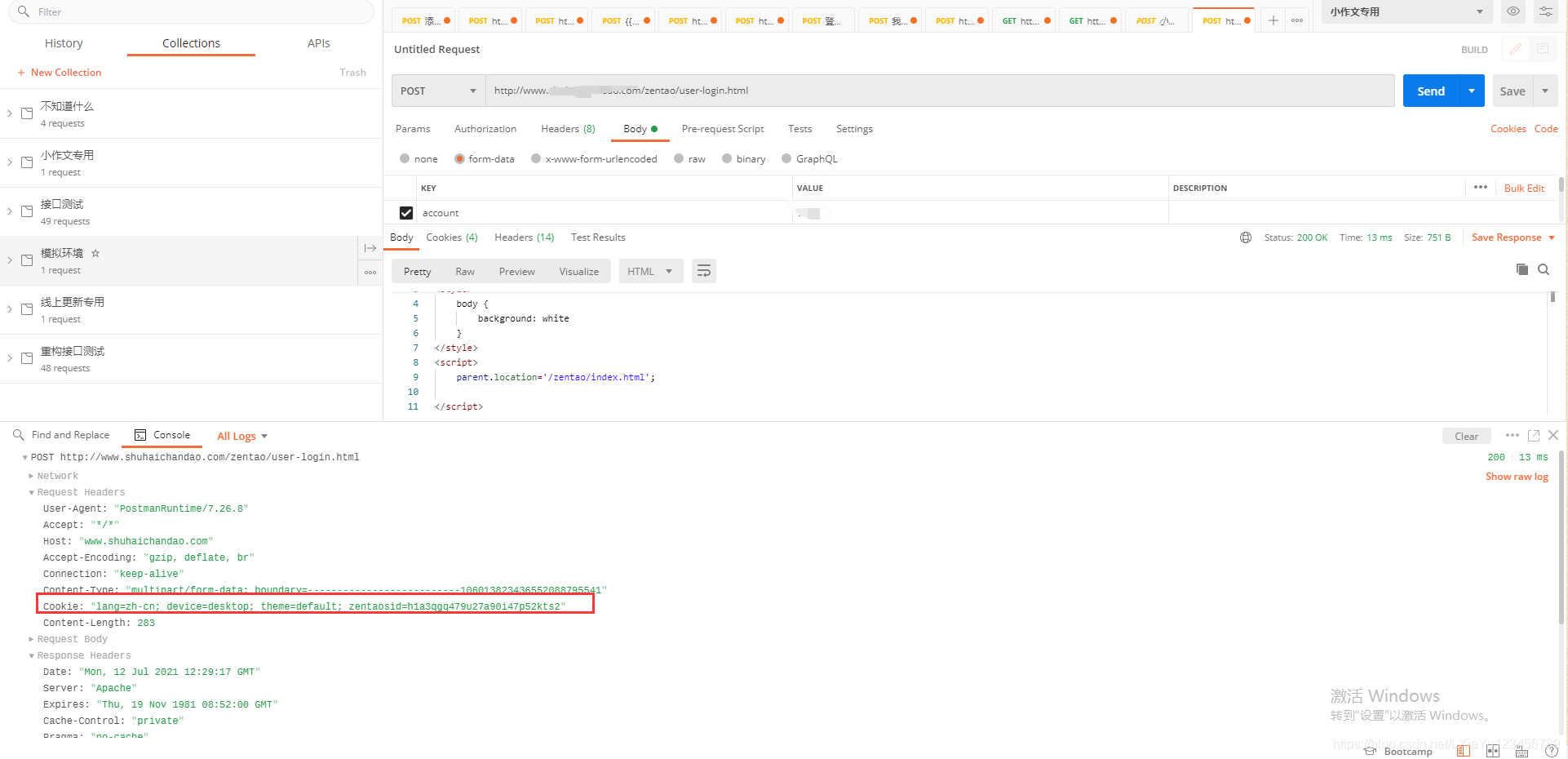Viewport: 1568px width, 759px height.
Task: Open the comments icon beside BUILD
Action: click(x=1543, y=49)
